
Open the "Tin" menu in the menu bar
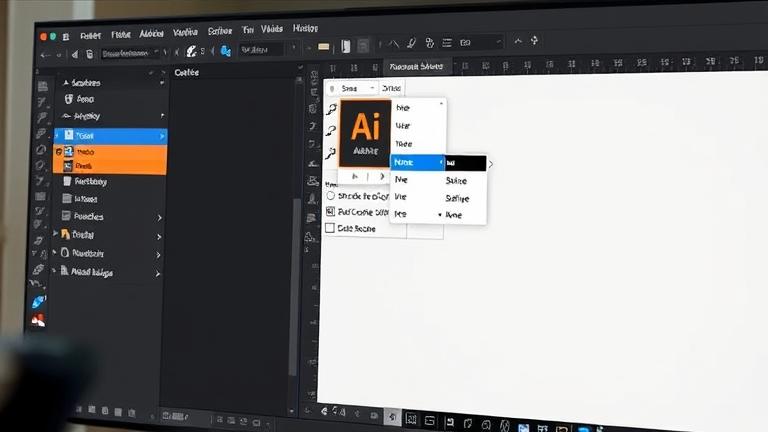[248, 30]
